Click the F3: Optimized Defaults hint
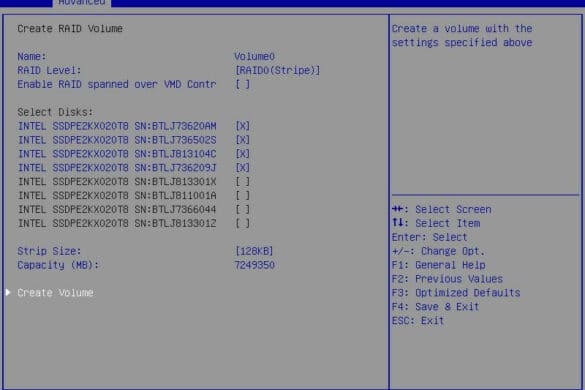 (x=456, y=293)
